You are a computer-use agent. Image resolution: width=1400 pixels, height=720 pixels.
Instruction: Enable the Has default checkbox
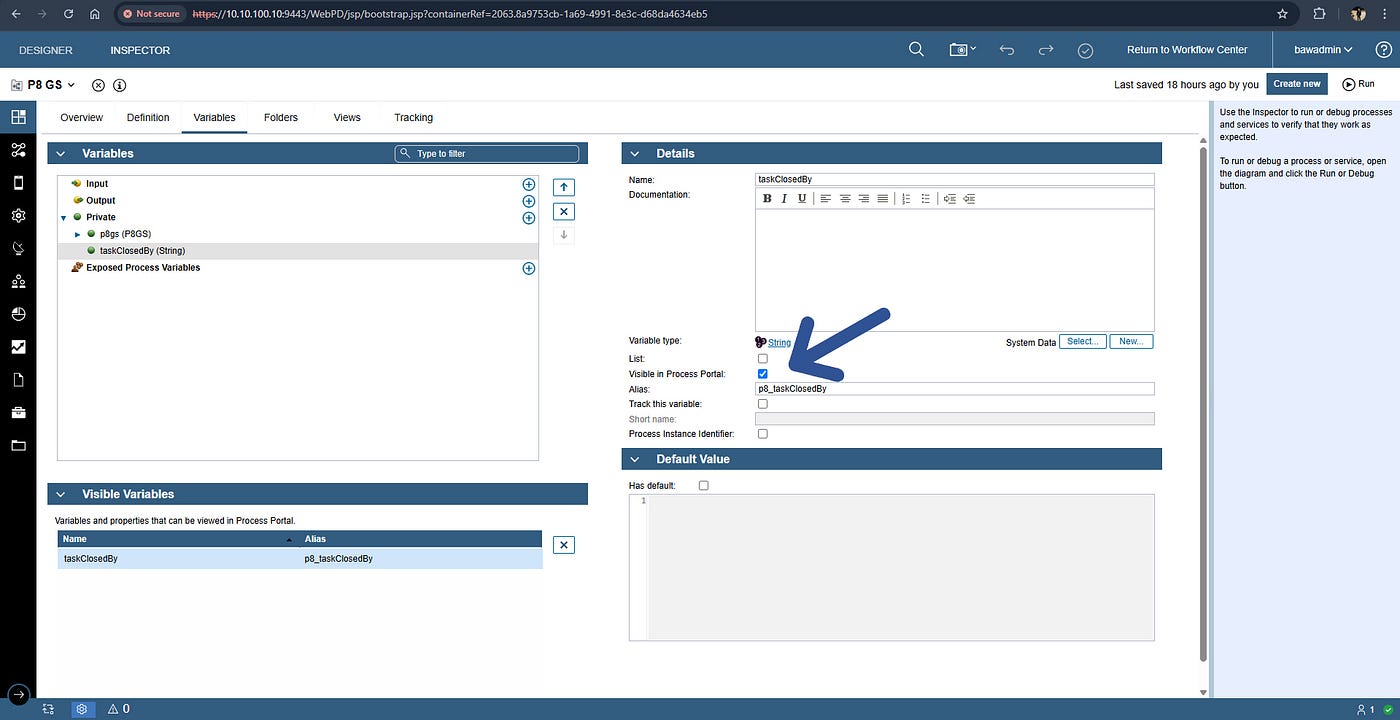coord(703,485)
